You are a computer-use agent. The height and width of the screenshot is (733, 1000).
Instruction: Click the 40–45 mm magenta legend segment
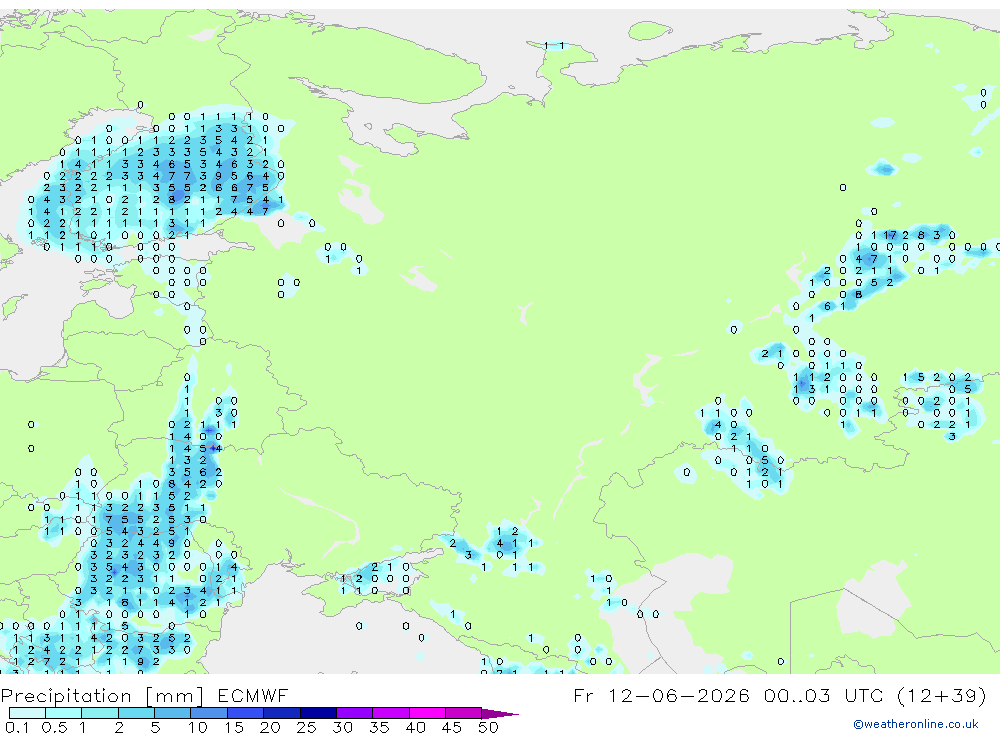427,713
